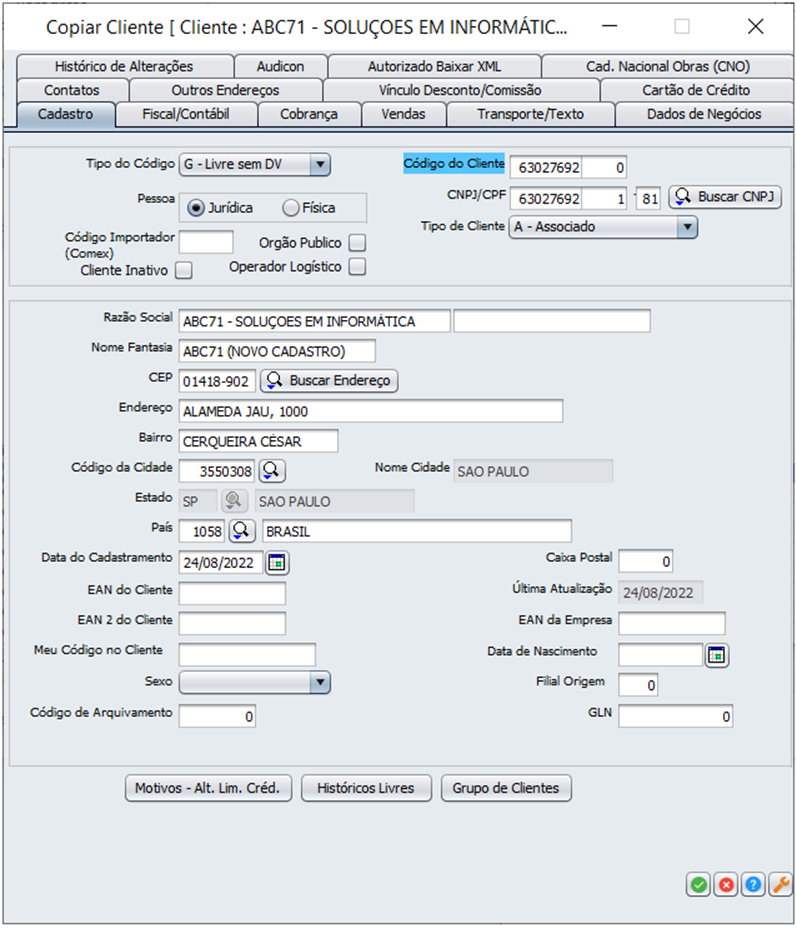Screen dimensions: 797x928
Task: Click disabled Estado search icon
Action: click(234, 501)
